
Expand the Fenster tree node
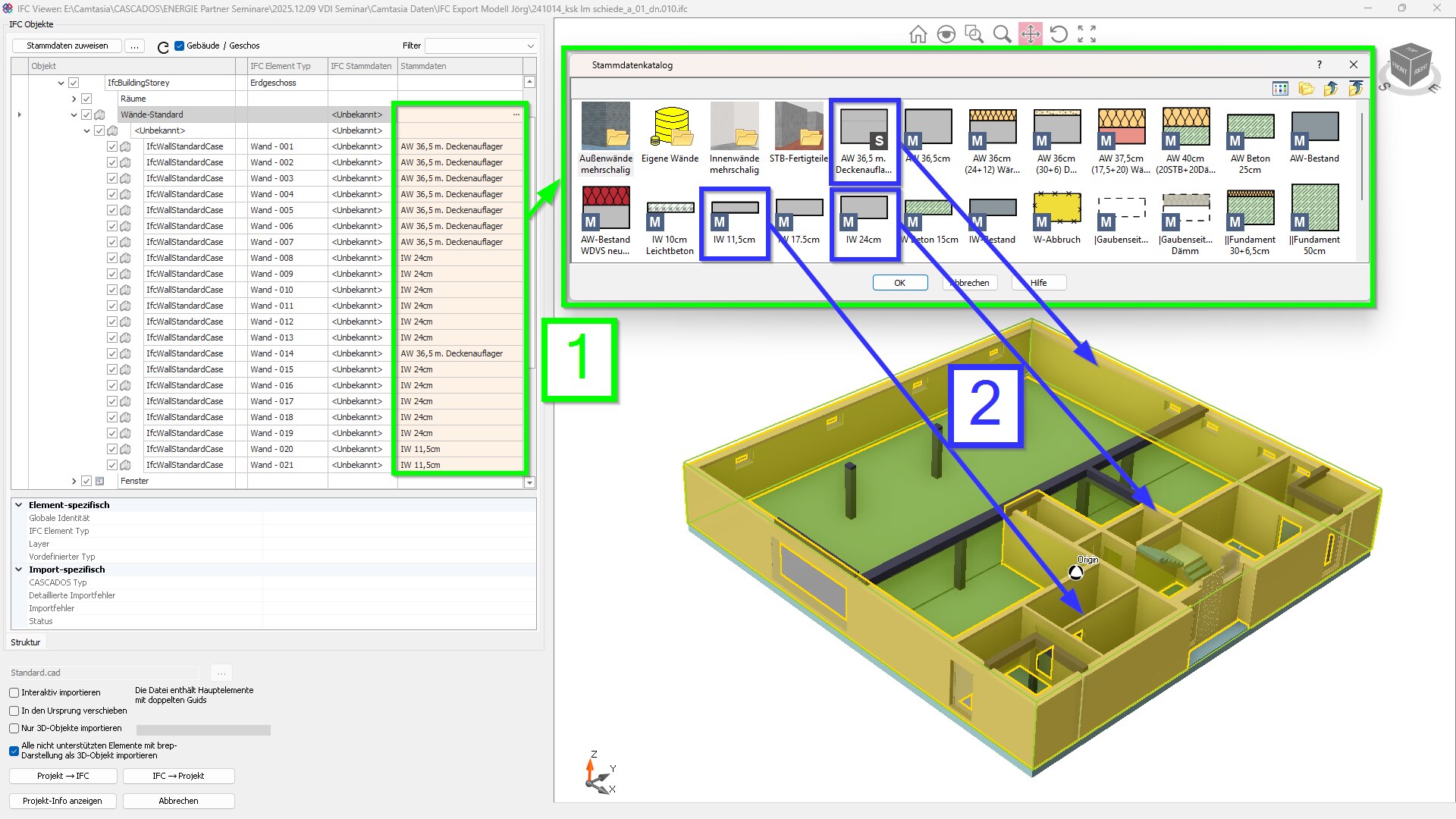(x=74, y=481)
